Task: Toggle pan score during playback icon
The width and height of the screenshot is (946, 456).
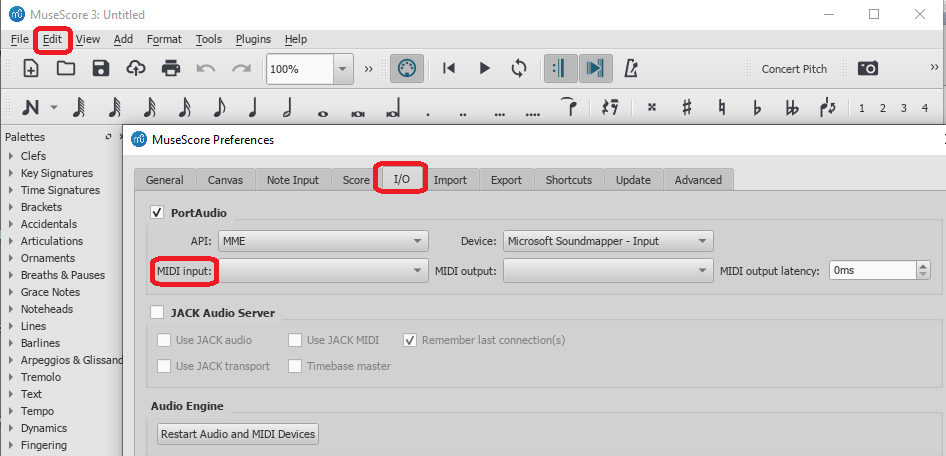Action: [x=596, y=68]
